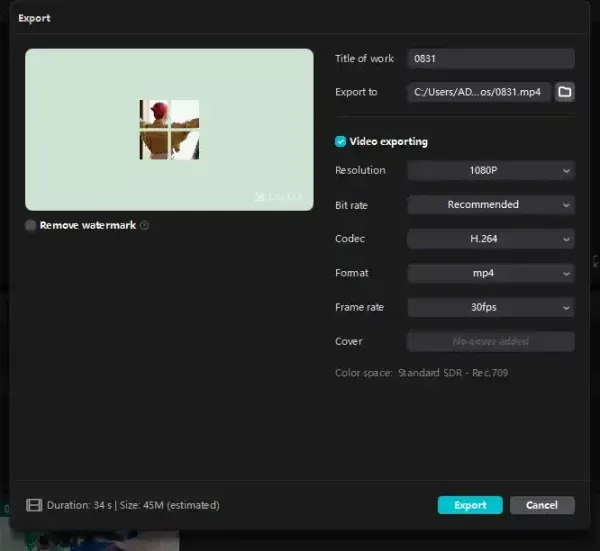
Task: Open the Frame rate dropdown showing 30fps
Action: pyautogui.click(x=490, y=307)
